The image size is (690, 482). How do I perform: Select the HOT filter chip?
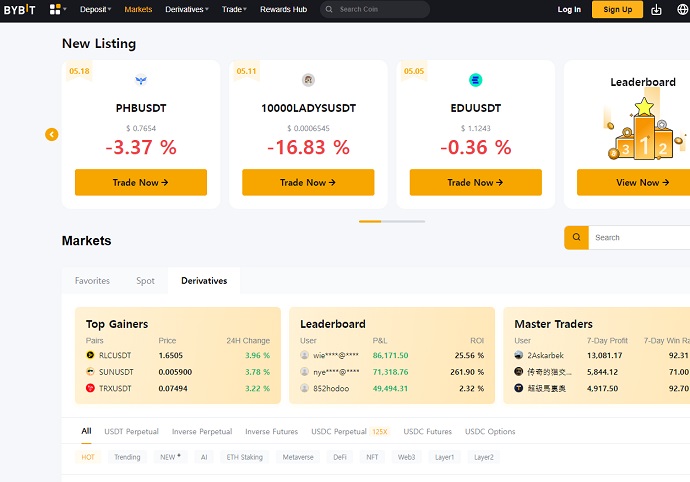click(x=88, y=457)
